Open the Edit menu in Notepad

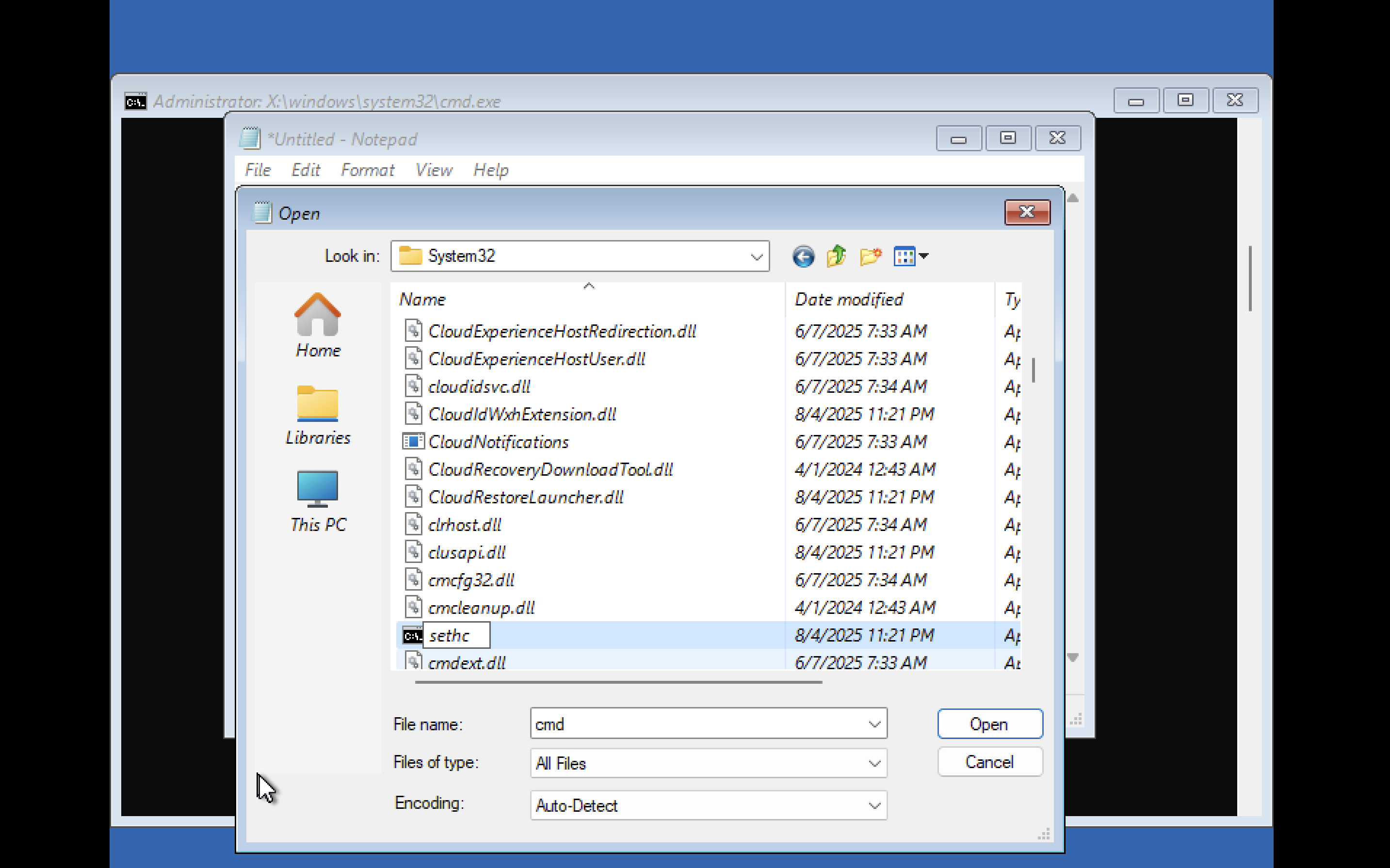click(x=306, y=170)
